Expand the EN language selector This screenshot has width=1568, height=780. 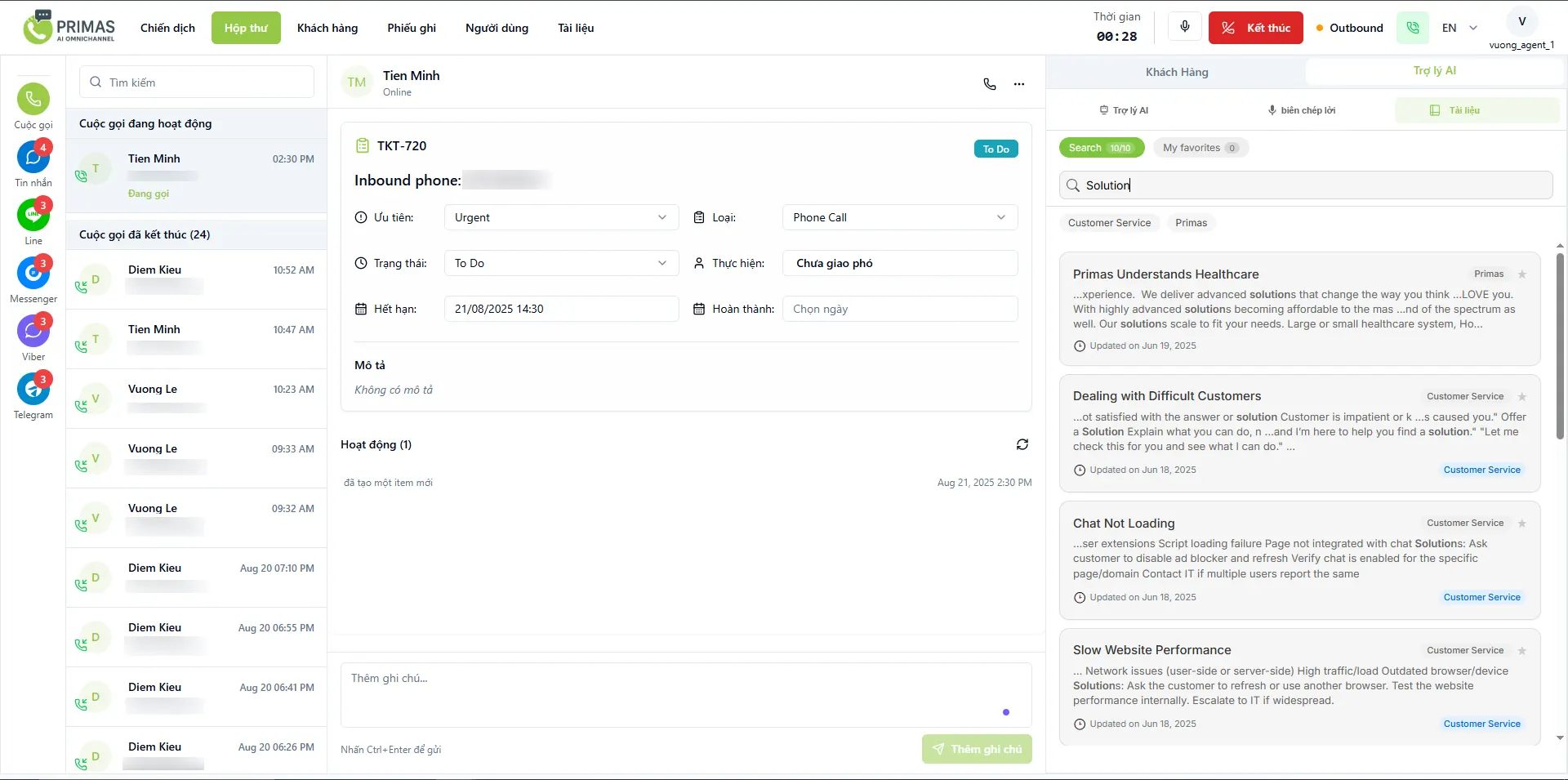1459,28
